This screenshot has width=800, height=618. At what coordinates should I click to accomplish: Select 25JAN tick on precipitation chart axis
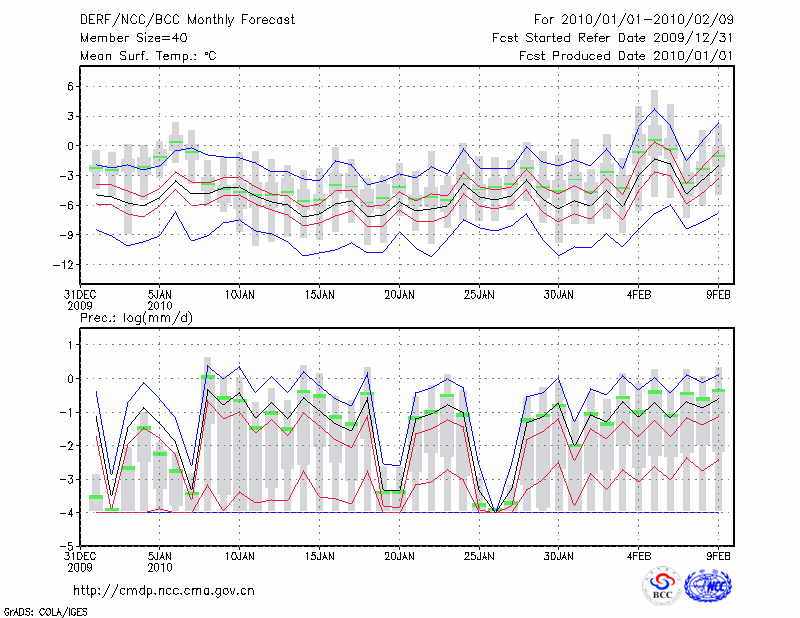478,555
